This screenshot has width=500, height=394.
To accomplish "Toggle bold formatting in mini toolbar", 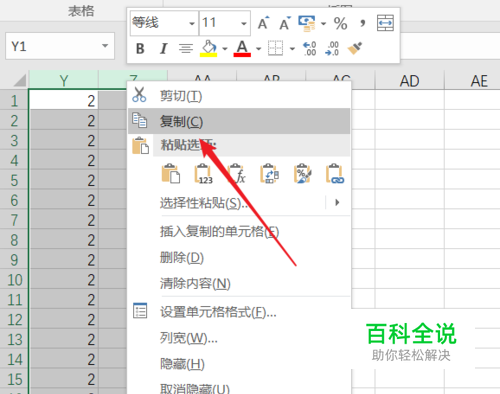I will [140, 49].
